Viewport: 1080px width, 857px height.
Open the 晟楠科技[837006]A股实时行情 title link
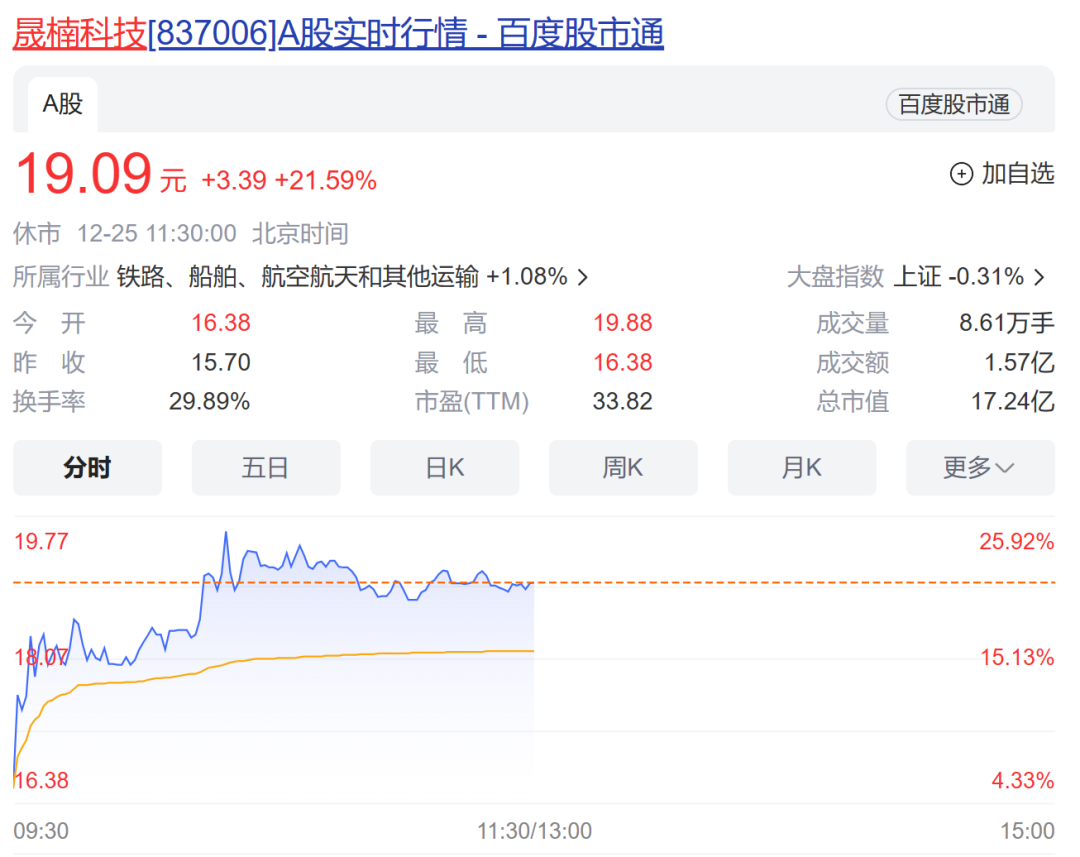click(x=338, y=33)
